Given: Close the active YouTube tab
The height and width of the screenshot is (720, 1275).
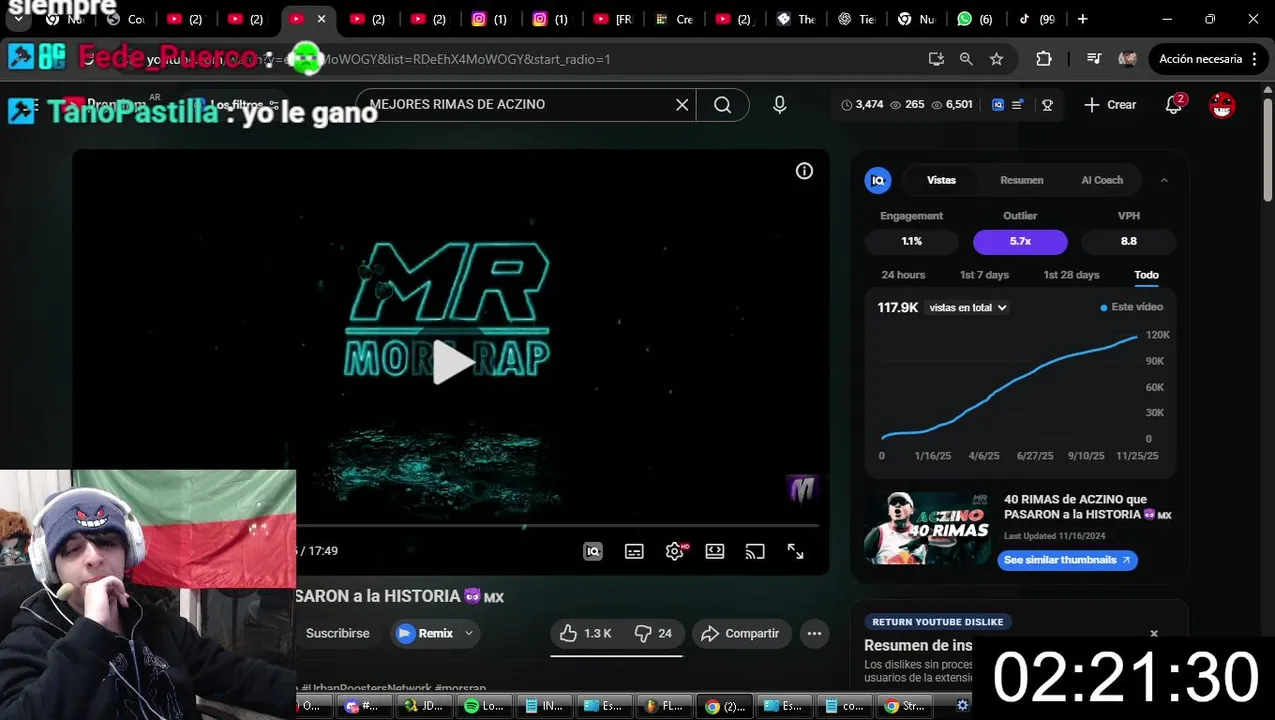Looking at the screenshot, I should (321, 19).
